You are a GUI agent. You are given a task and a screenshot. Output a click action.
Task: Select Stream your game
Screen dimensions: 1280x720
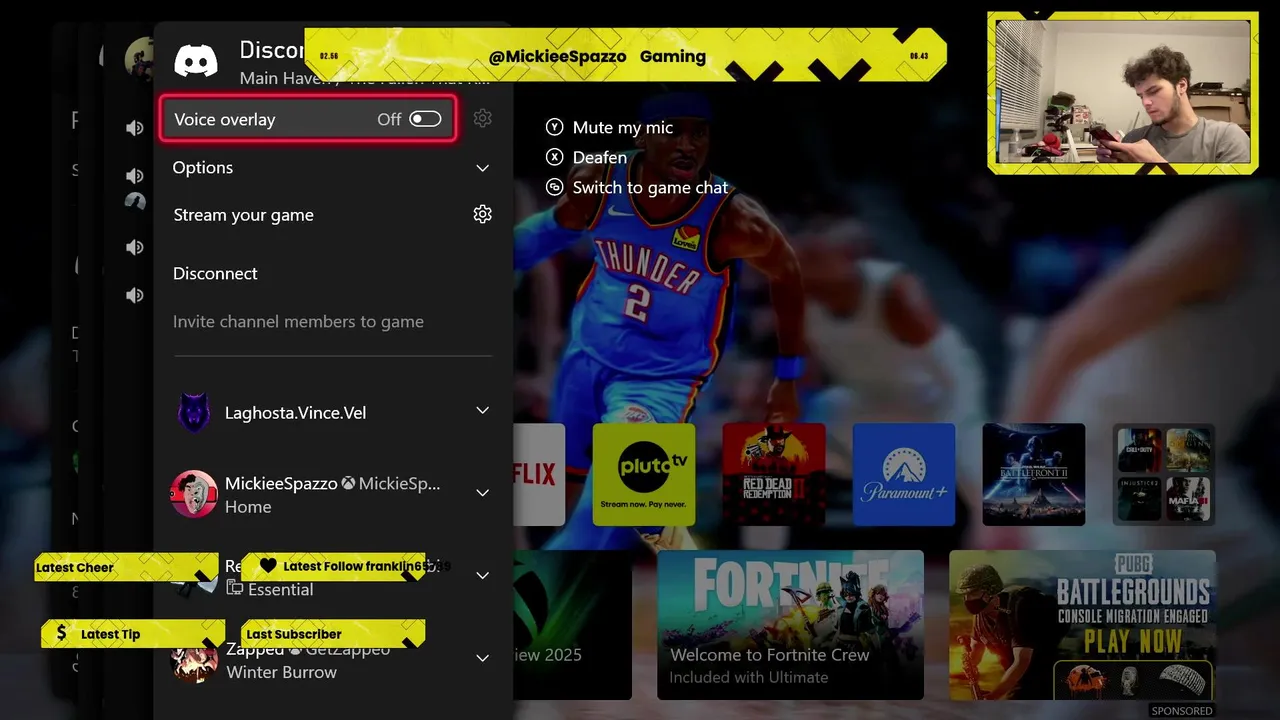point(243,215)
